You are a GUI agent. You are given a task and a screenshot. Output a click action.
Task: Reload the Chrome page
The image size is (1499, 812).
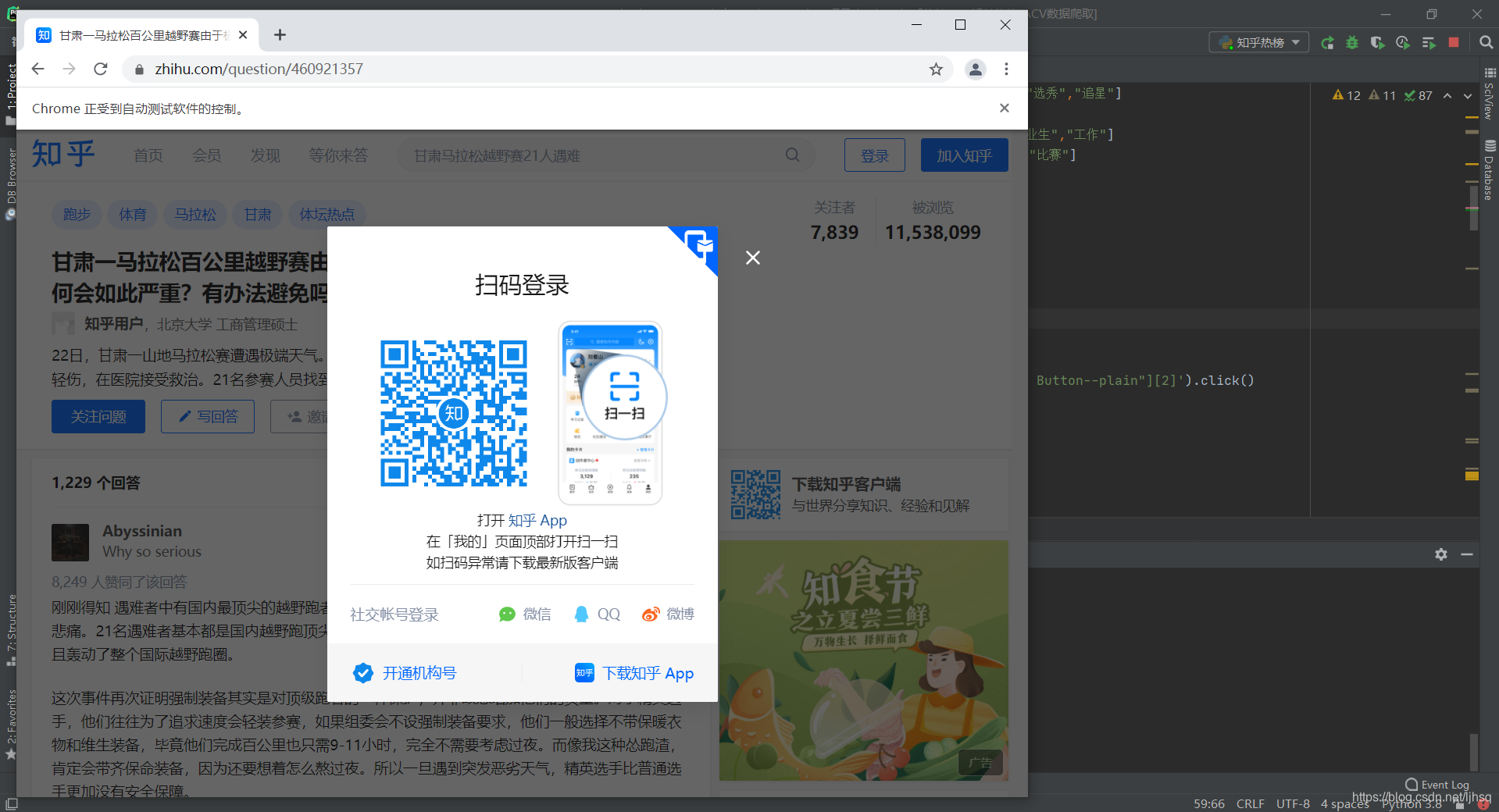(x=100, y=69)
